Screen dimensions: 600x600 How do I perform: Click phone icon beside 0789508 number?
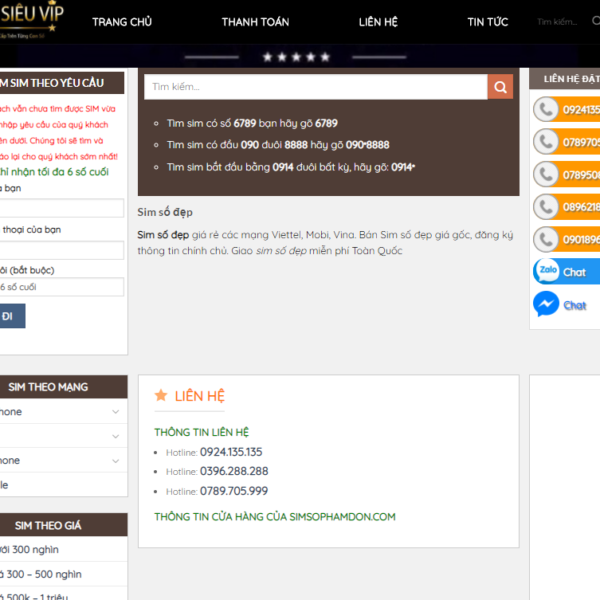(x=546, y=175)
